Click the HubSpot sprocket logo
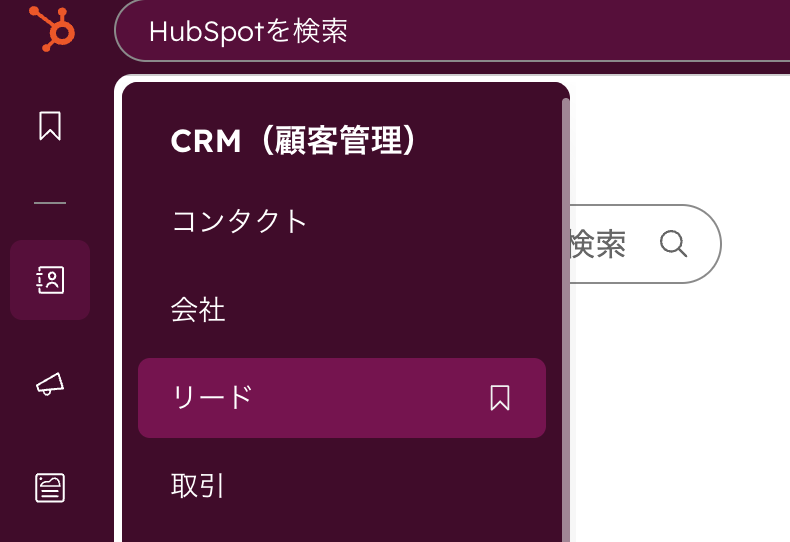The height and width of the screenshot is (542, 790). tap(52, 29)
